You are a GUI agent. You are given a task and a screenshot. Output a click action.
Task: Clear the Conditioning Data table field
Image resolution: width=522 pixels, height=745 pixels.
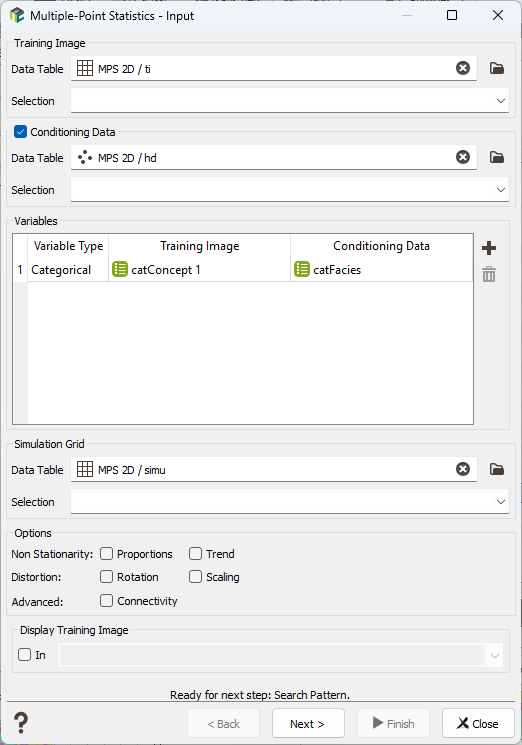click(463, 157)
